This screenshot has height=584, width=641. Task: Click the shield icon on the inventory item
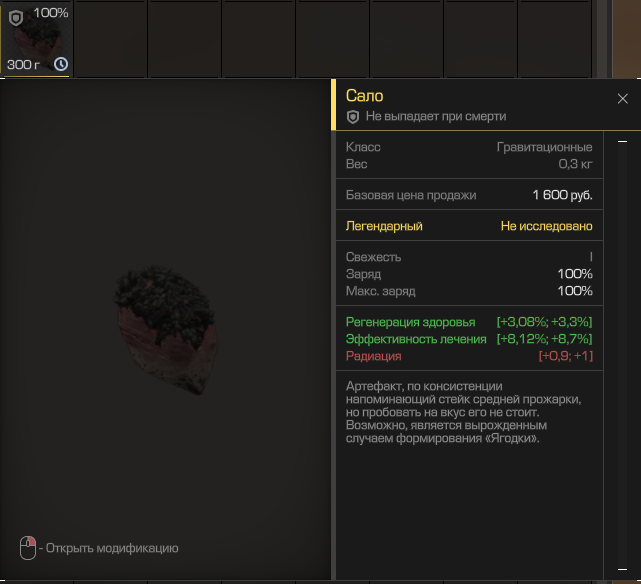pos(16,18)
